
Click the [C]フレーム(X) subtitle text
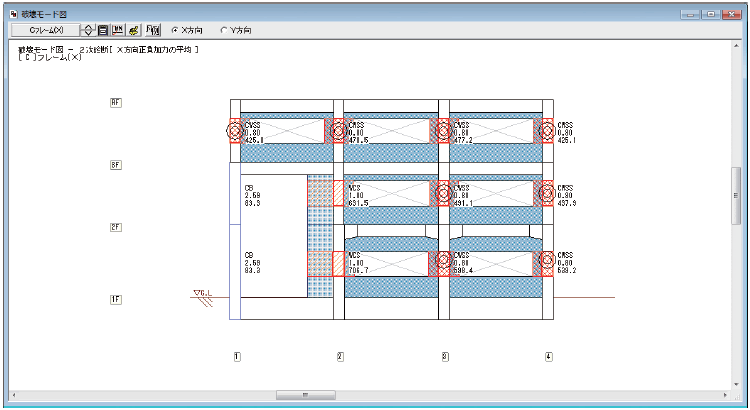(50, 57)
